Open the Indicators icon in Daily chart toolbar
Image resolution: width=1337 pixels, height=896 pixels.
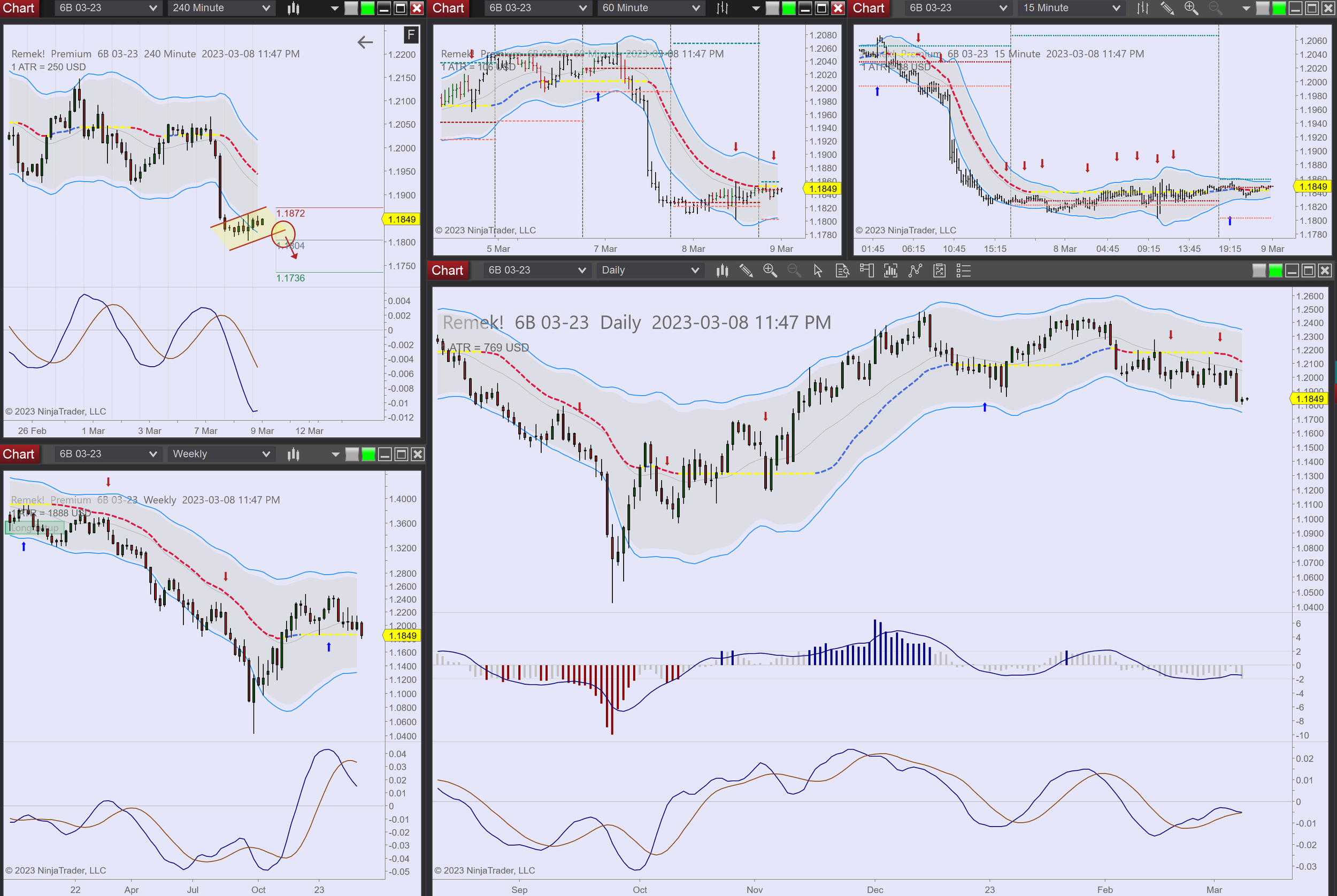tap(915, 271)
